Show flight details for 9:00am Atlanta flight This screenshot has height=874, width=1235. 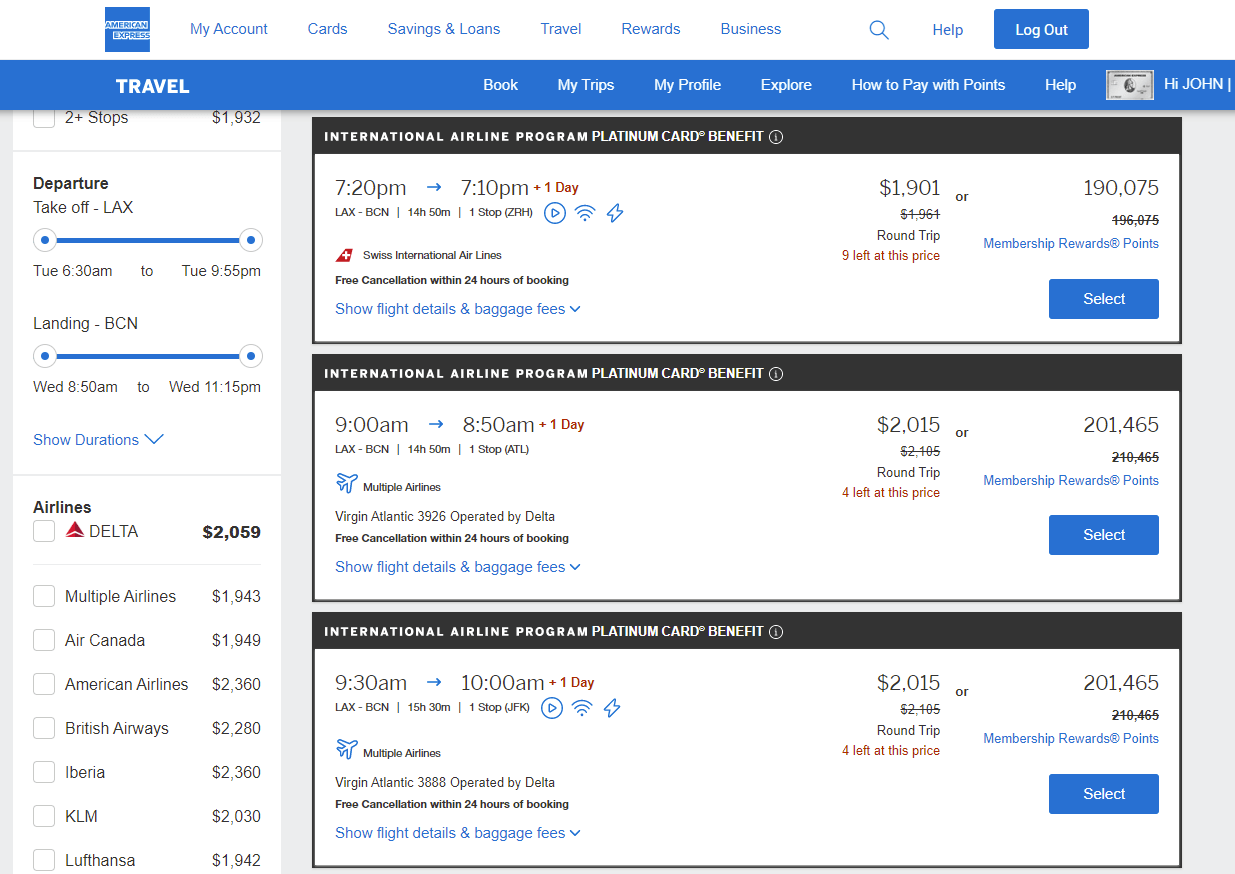457,567
